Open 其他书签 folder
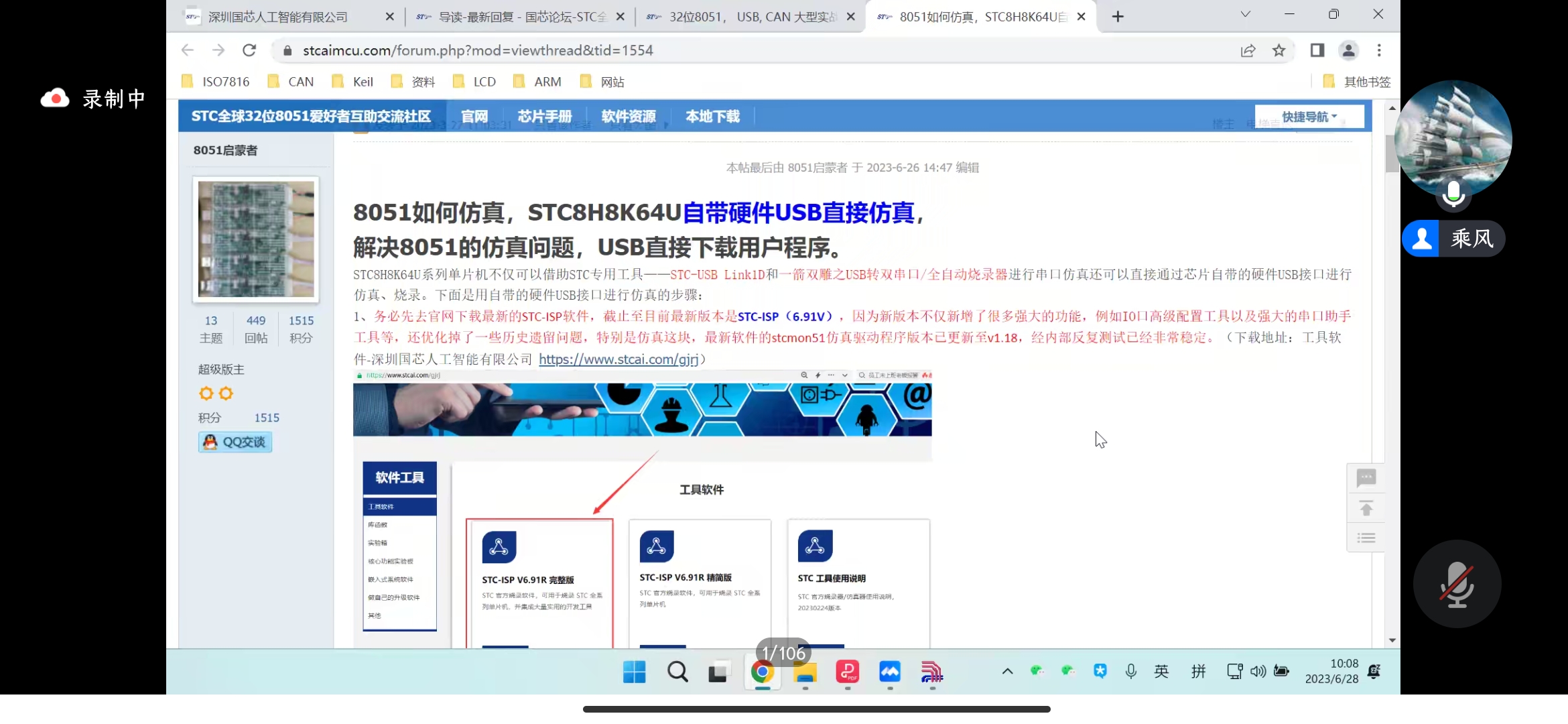This screenshot has width=1568, height=724. [x=1357, y=82]
